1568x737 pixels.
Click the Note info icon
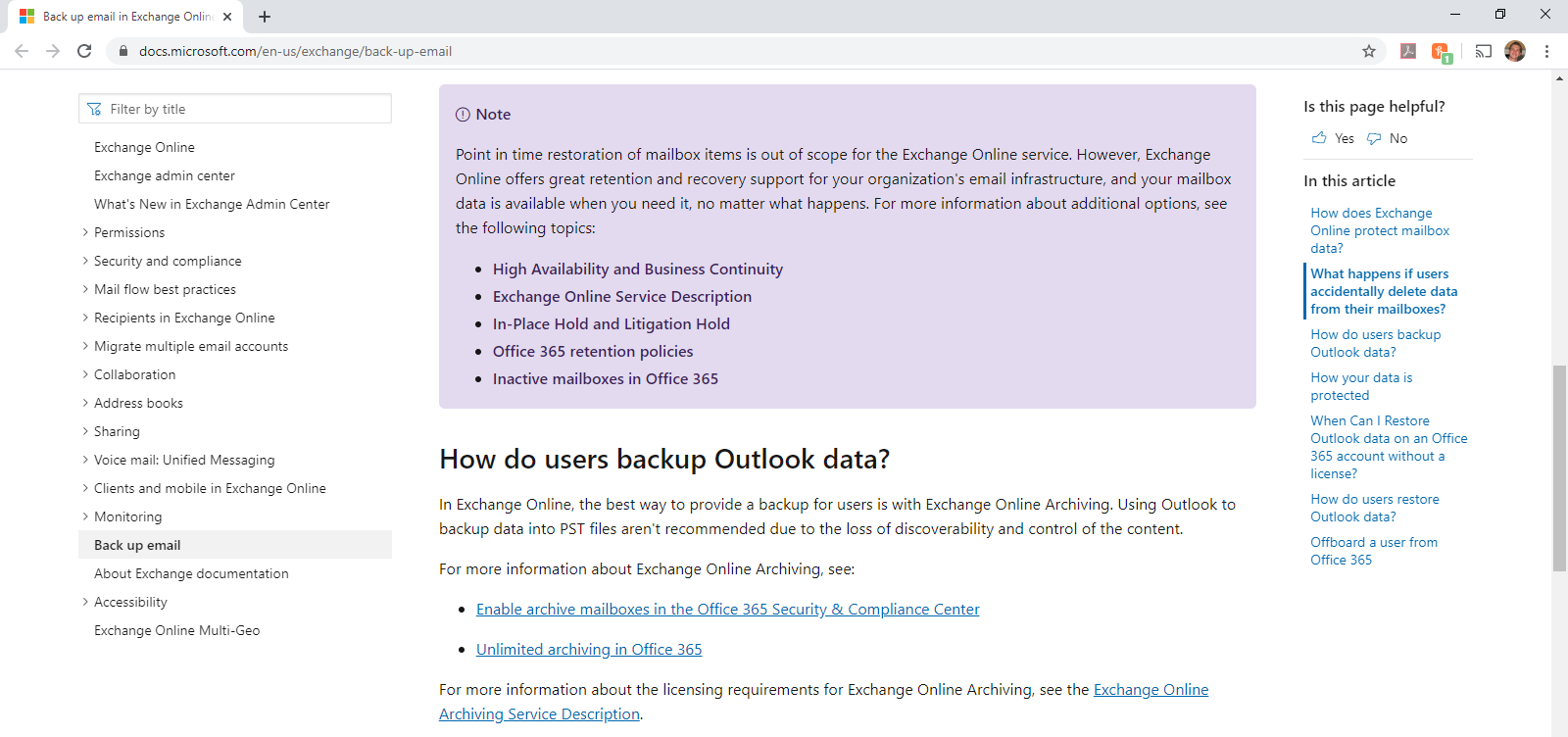pyautogui.click(x=463, y=115)
